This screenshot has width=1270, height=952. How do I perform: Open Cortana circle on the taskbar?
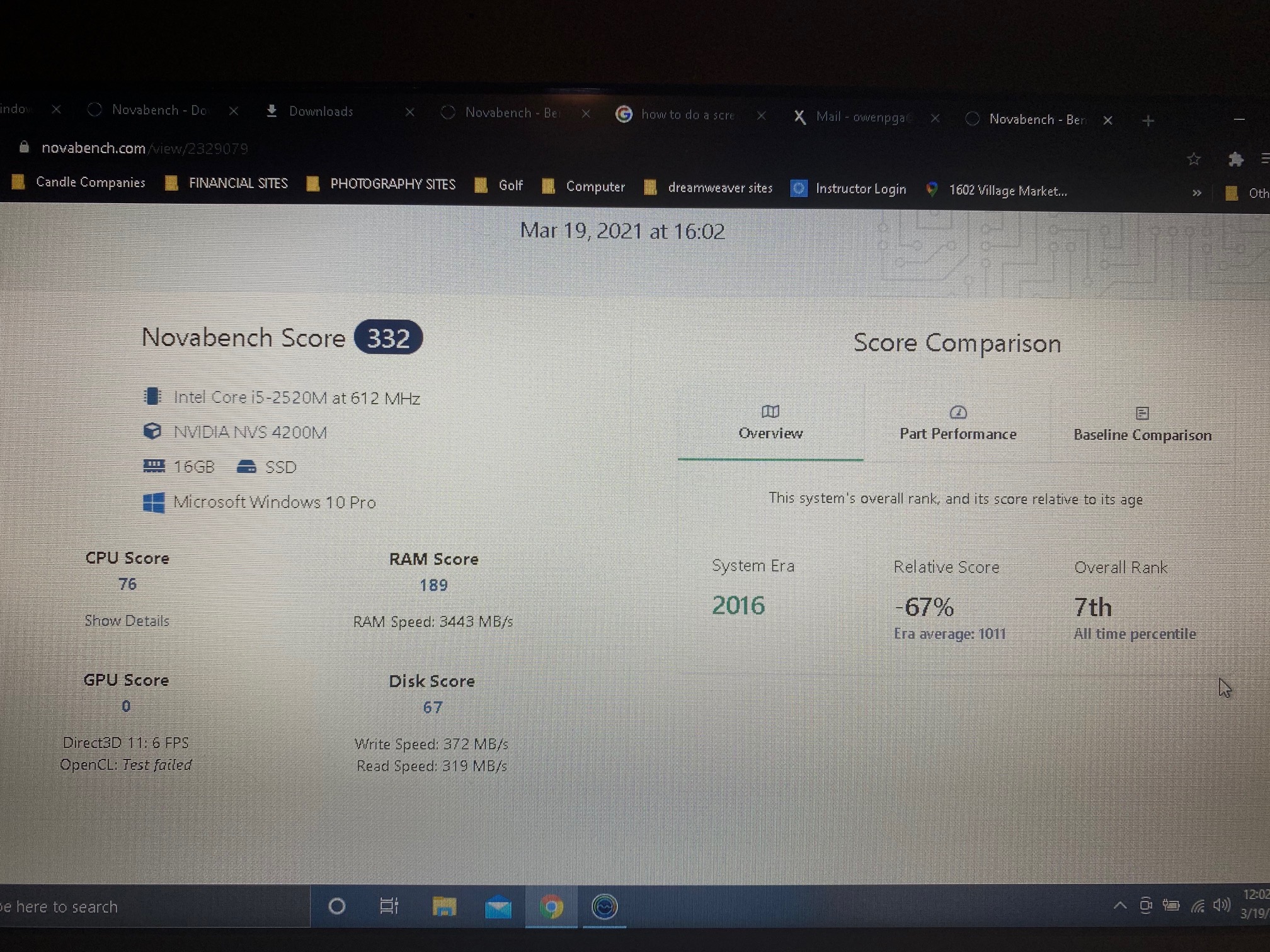[337, 906]
